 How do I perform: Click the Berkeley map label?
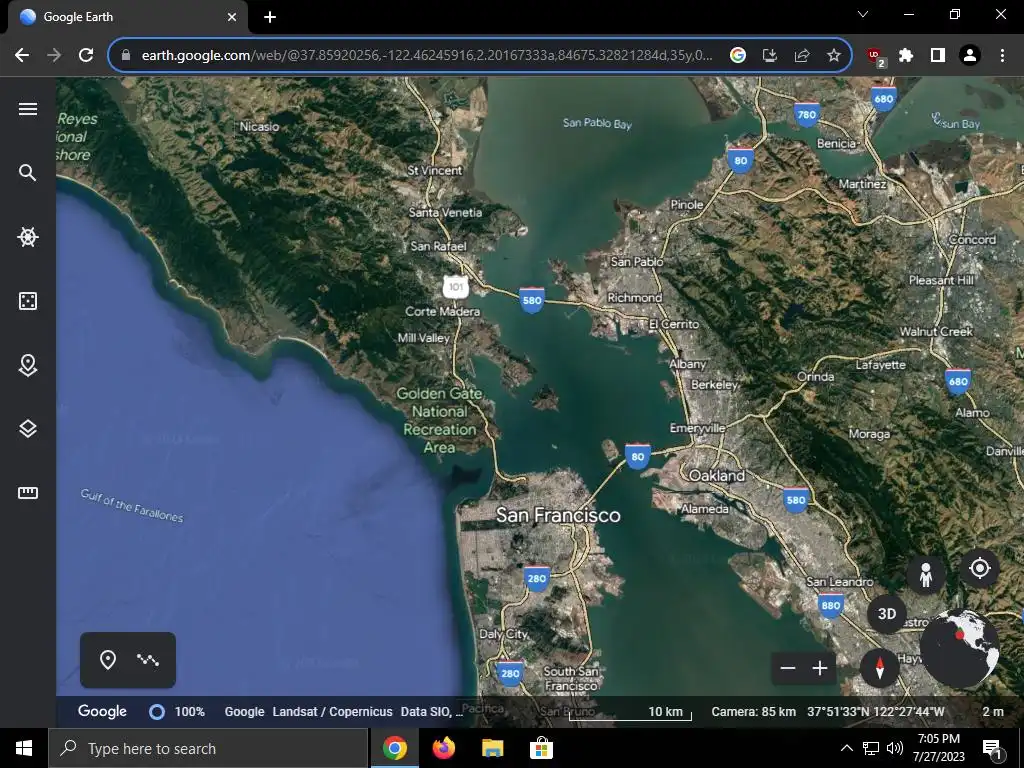[714, 385]
